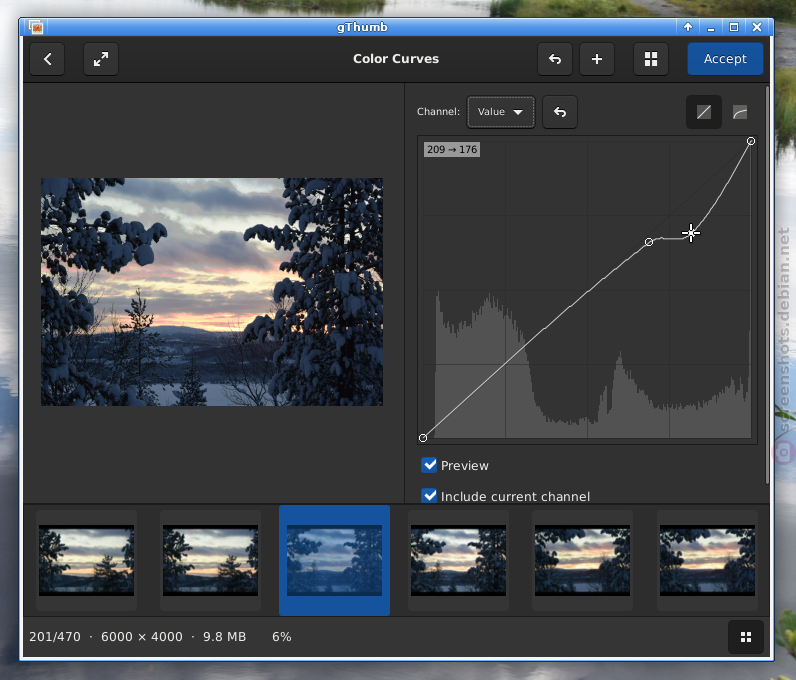Click the gThumb window menu icon in title bar

tap(36, 27)
